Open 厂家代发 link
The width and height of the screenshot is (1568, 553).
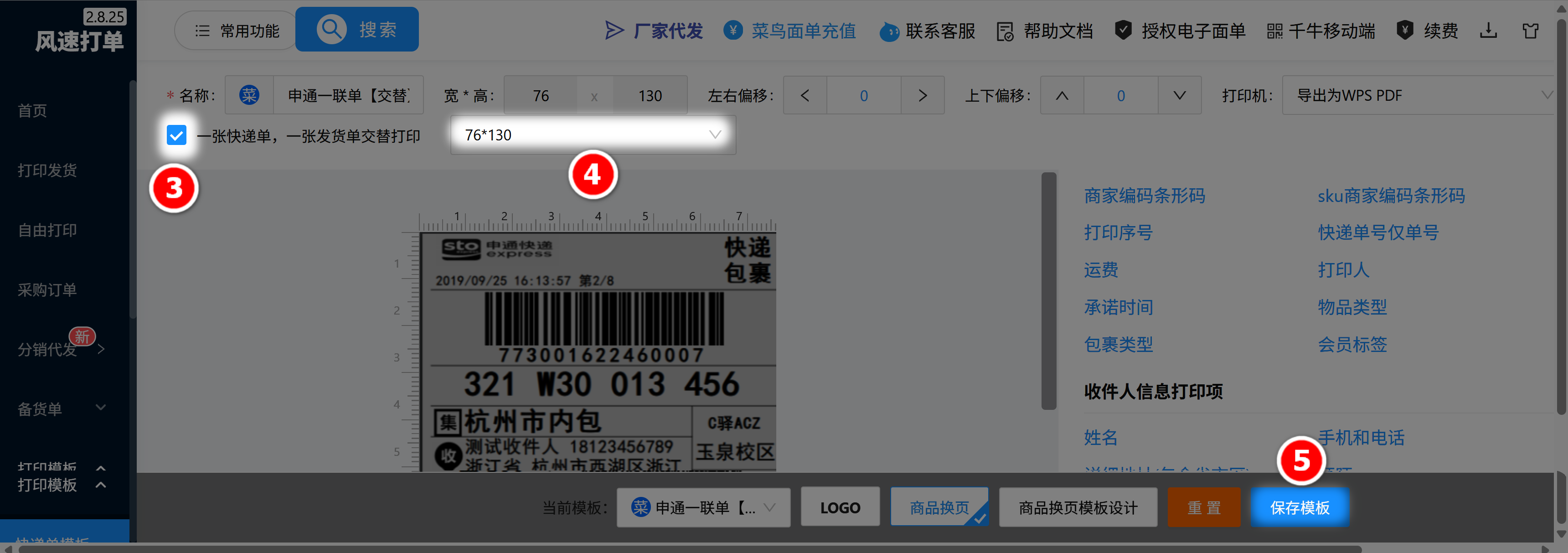click(668, 31)
